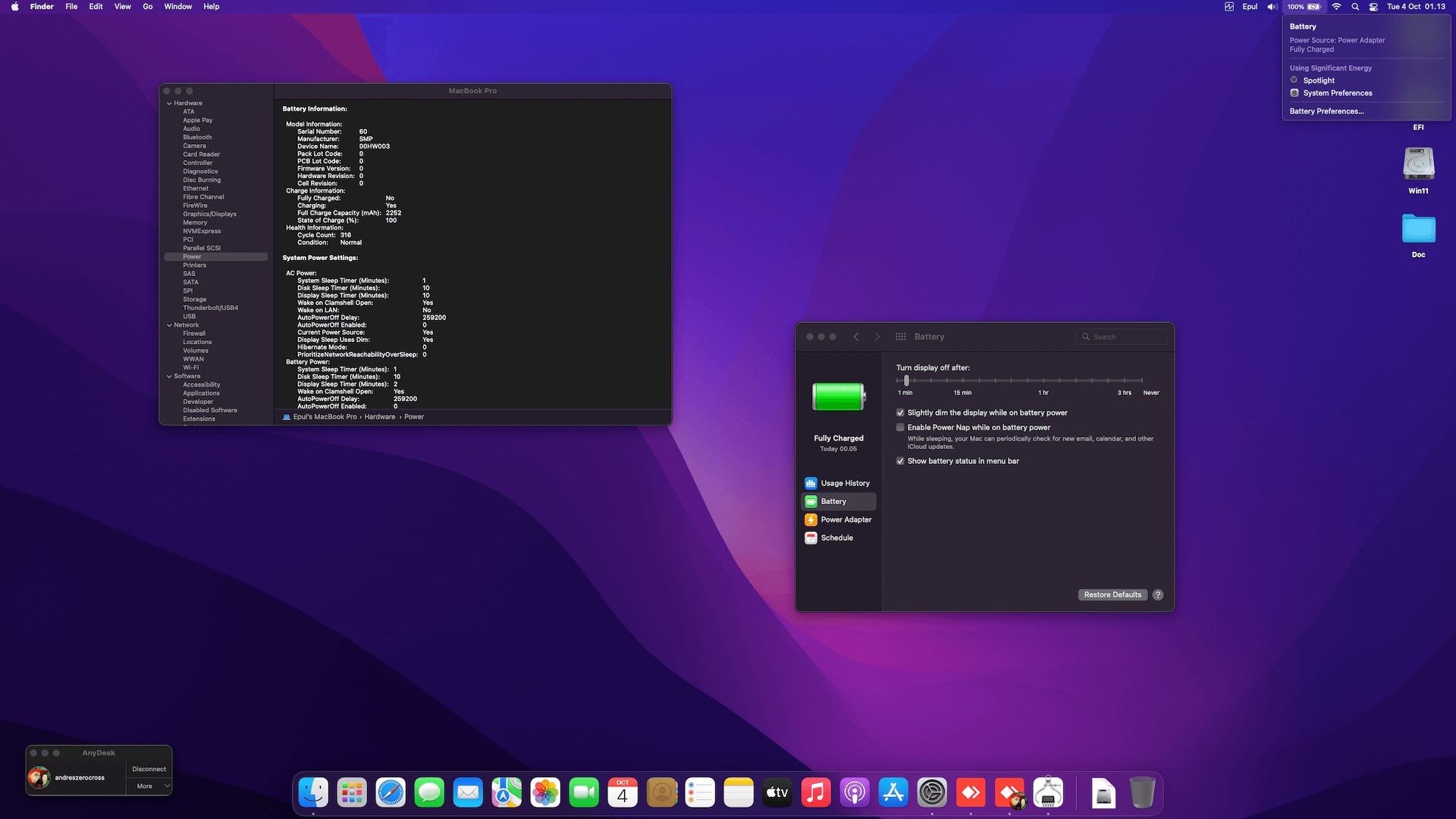Viewport: 1456px width, 819px height.
Task: Open Finder from the Dock
Action: pyautogui.click(x=313, y=792)
